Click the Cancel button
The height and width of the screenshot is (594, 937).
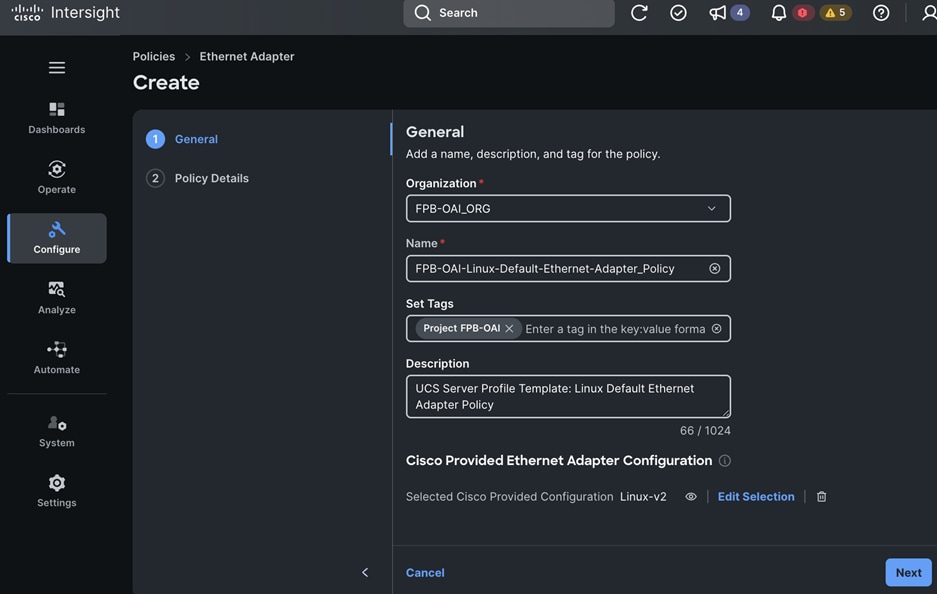[425, 572]
